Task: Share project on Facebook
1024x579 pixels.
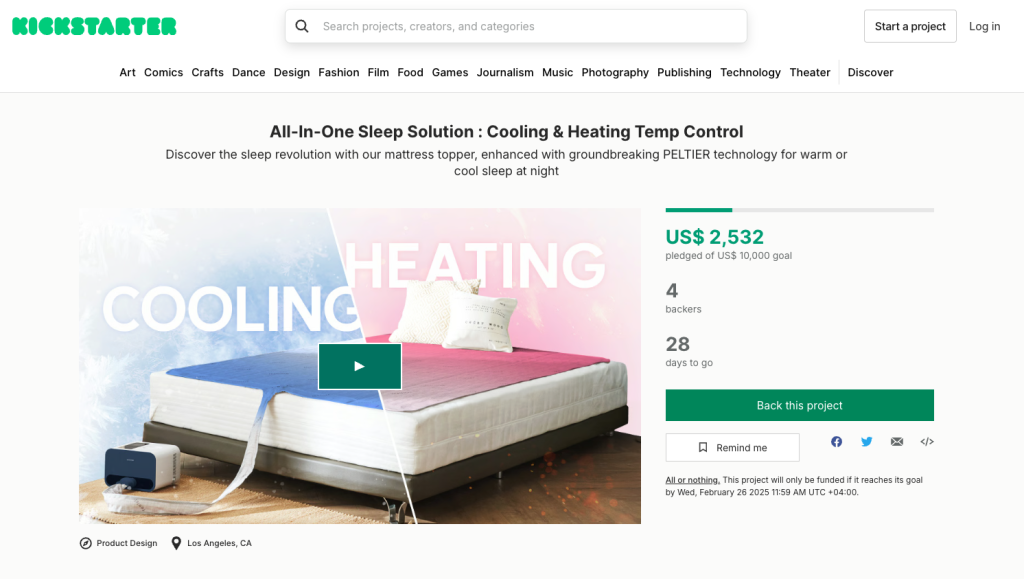Action: [x=836, y=442]
